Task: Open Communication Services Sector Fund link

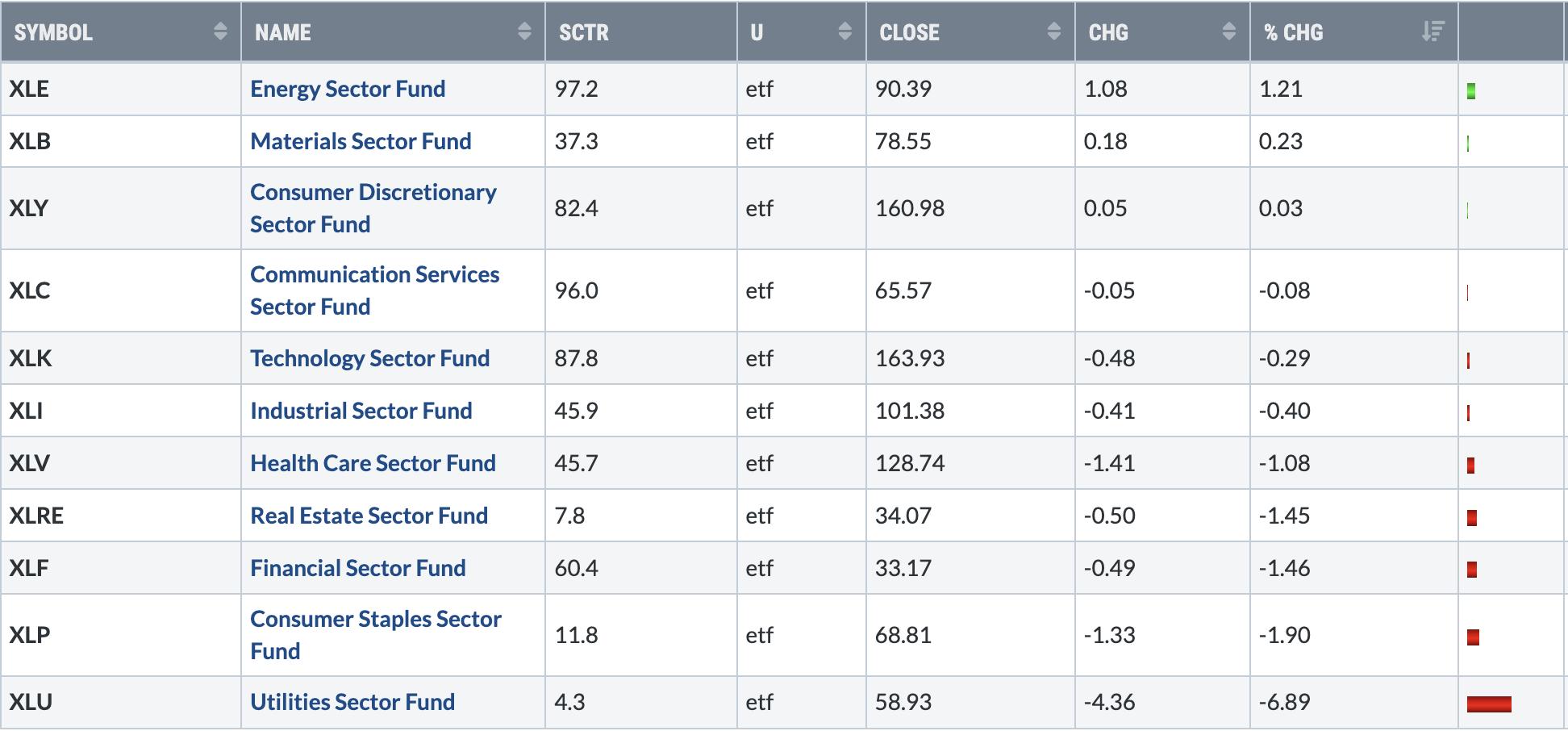Action: coord(375,290)
